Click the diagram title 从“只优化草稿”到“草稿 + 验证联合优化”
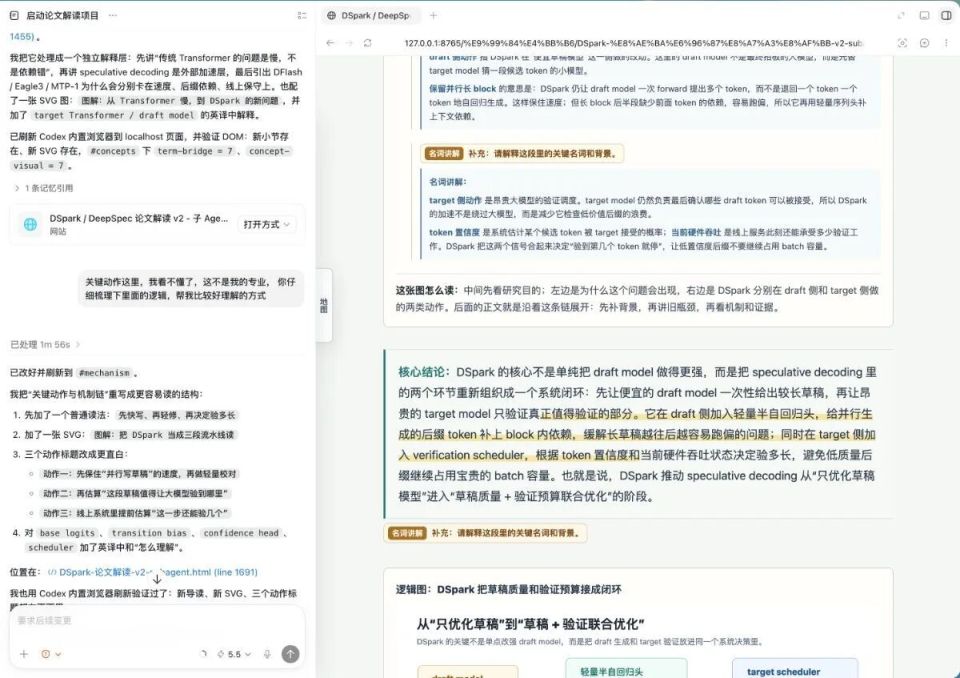 tap(530, 624)
